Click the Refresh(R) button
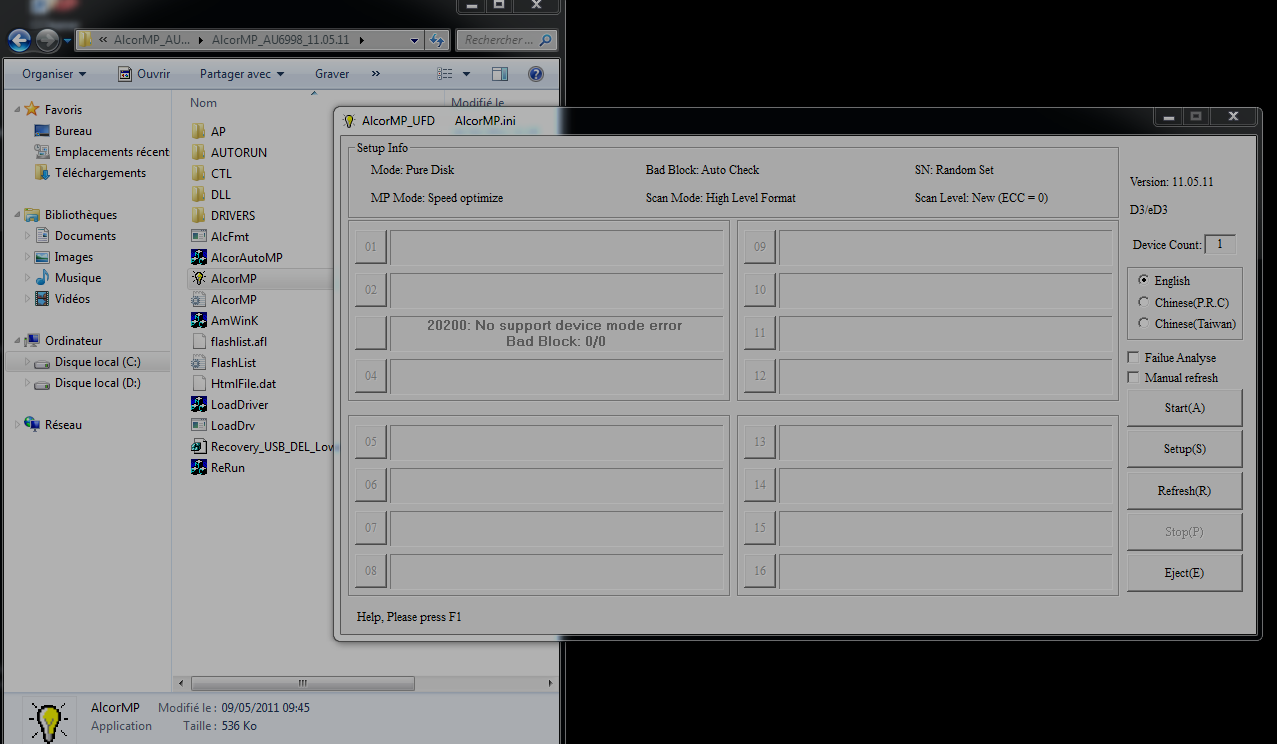The width and height of the screenshot is (1277, 744). coord(1184,491)
